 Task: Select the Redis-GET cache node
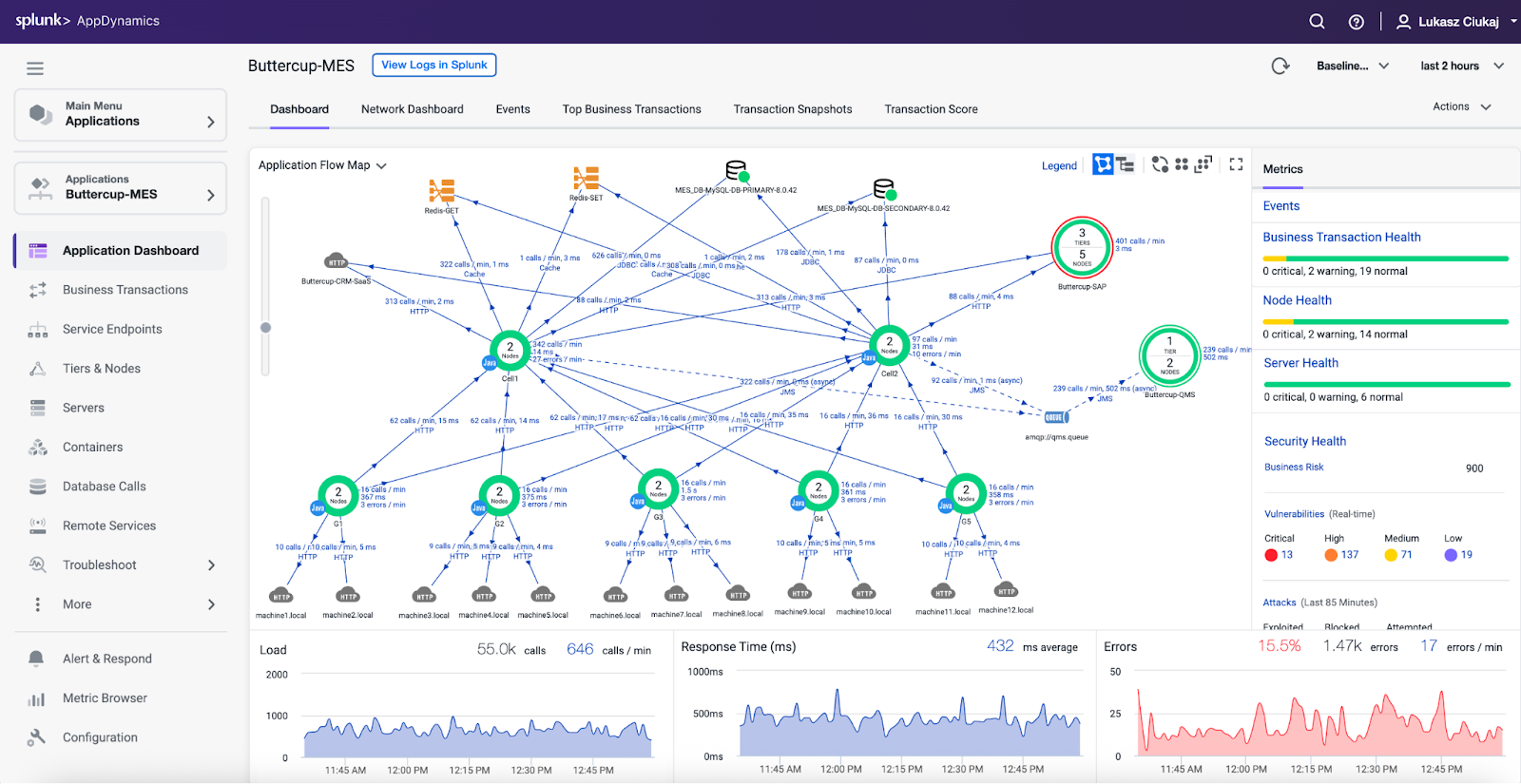click(x=441, y=190)
